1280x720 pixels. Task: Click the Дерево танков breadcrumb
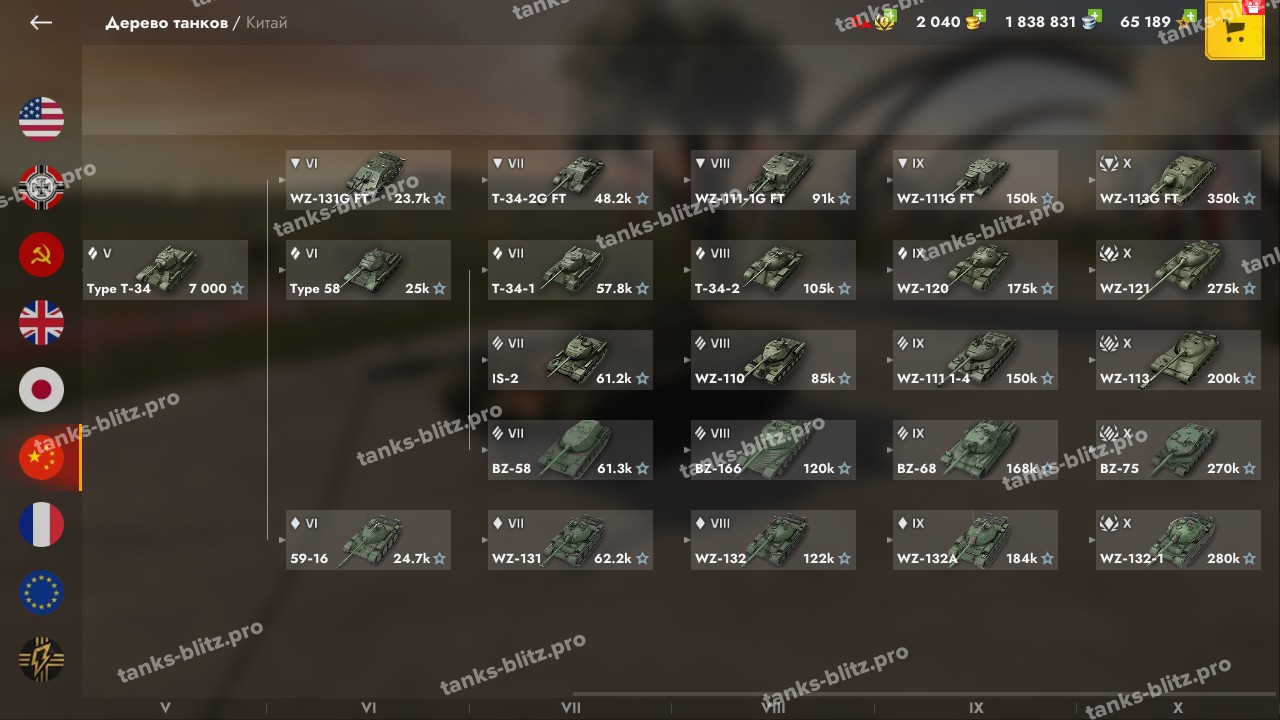tap(166, 22)
